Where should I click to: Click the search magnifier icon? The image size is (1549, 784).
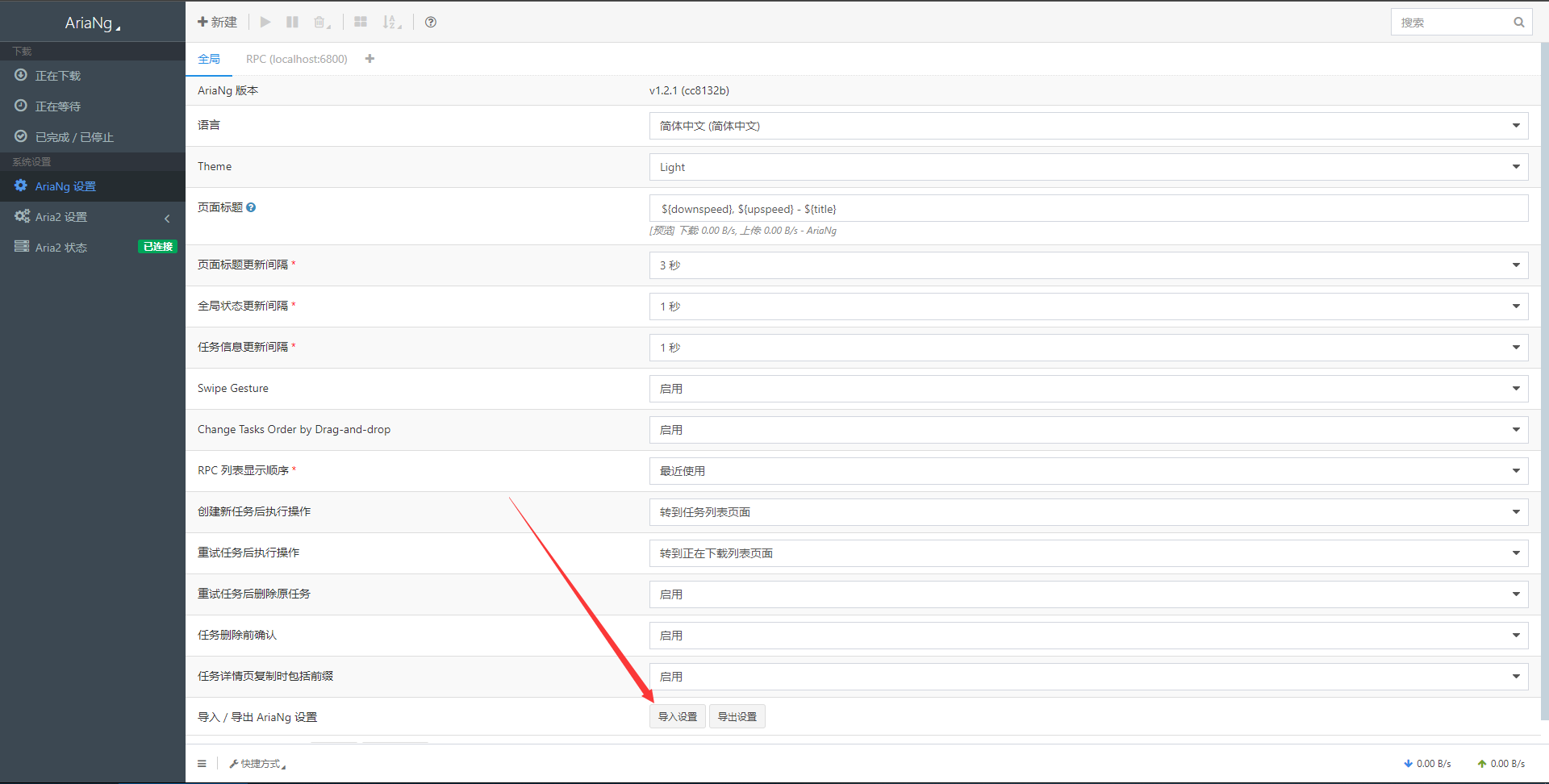coord(1518,23)
